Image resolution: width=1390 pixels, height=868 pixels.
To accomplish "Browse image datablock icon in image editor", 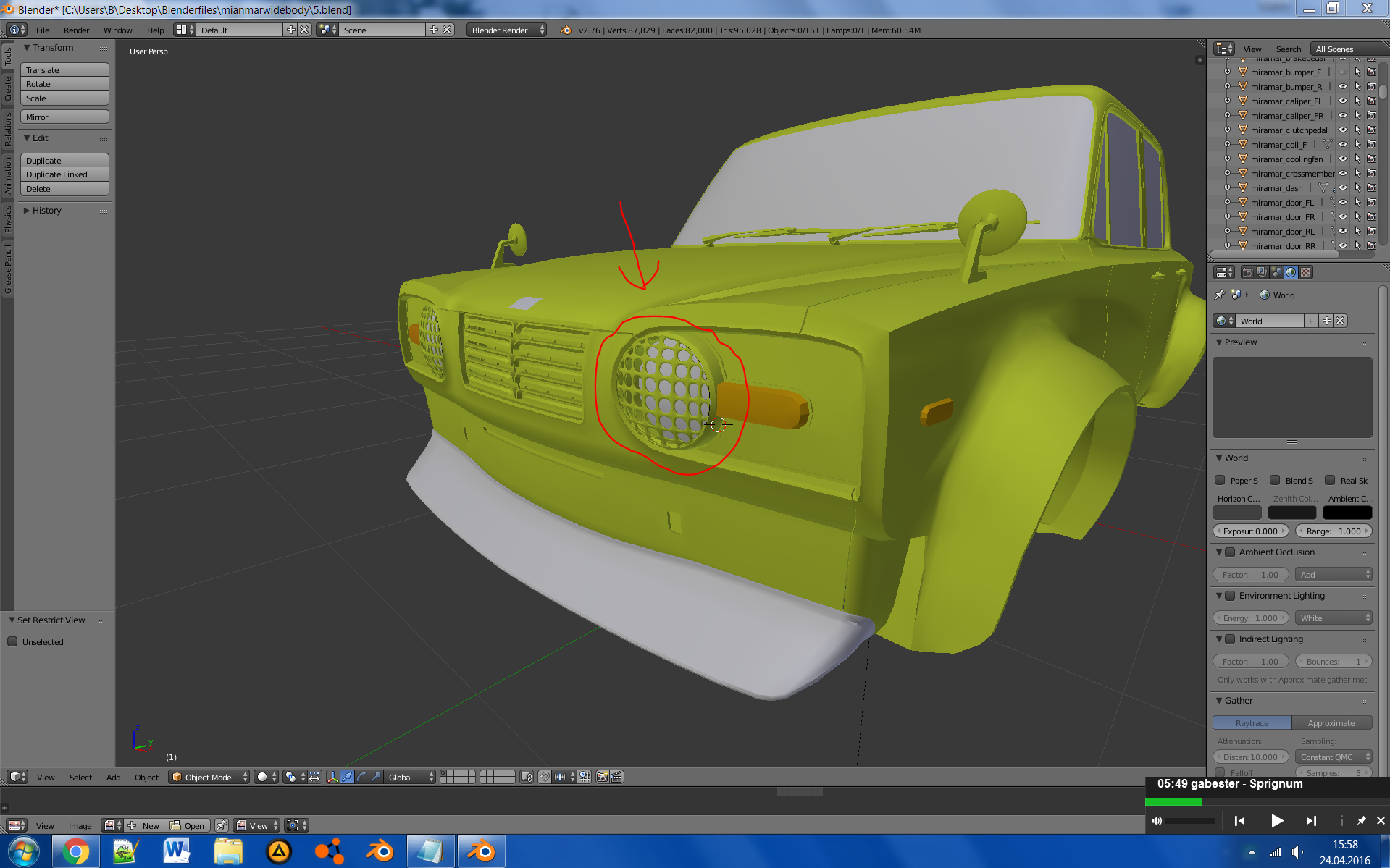I will 113,825.
